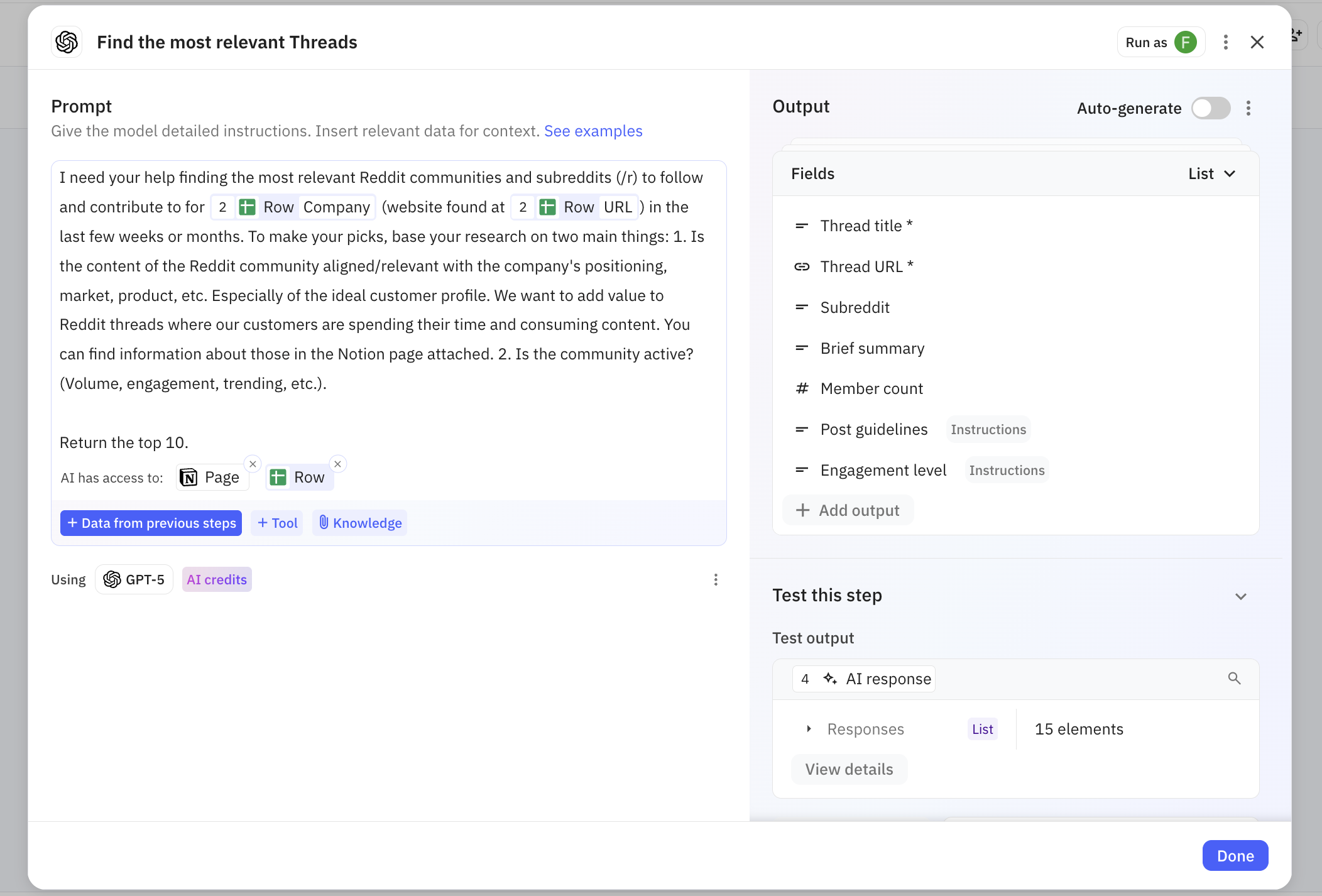Open the Run as account selector
This screenshot has height=896, width=1322.
(1161, 42)
